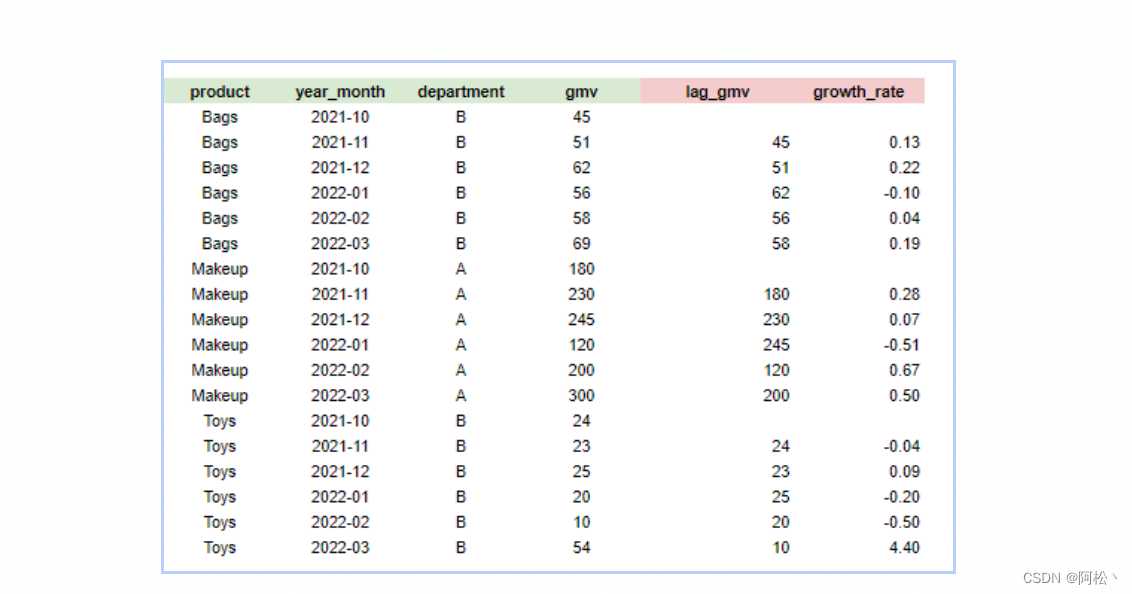Click the department column header
This screenshot has height=594, width=1132.
coord(461,92)
